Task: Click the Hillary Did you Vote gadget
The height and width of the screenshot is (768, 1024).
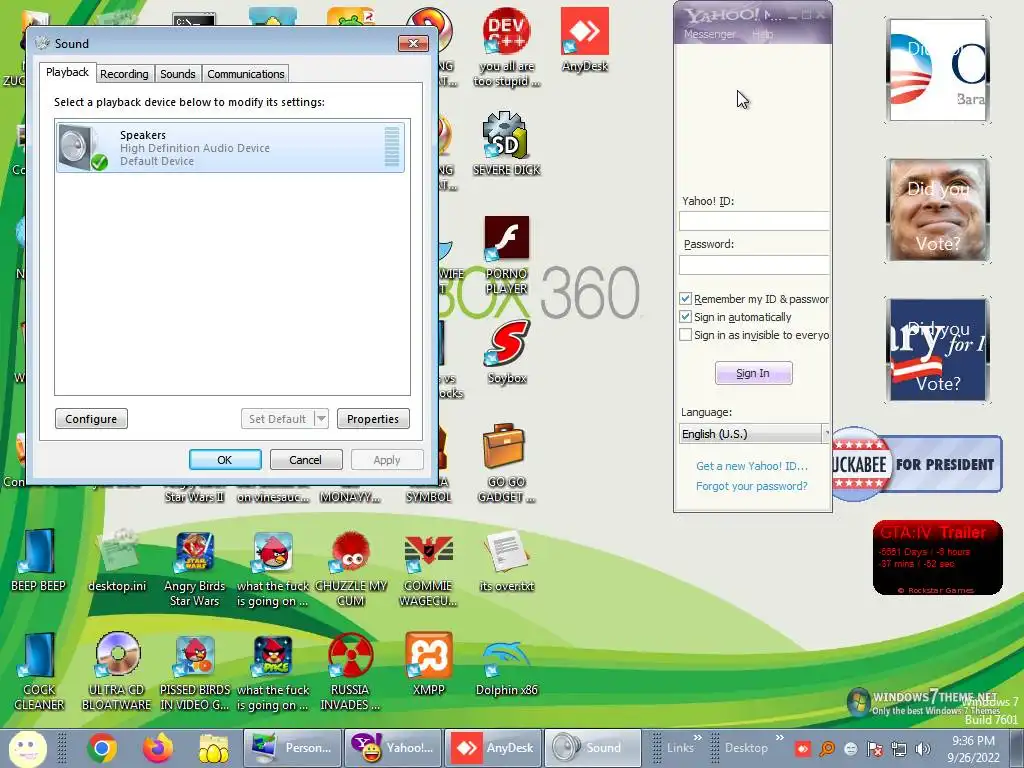Action: (938, 349)
